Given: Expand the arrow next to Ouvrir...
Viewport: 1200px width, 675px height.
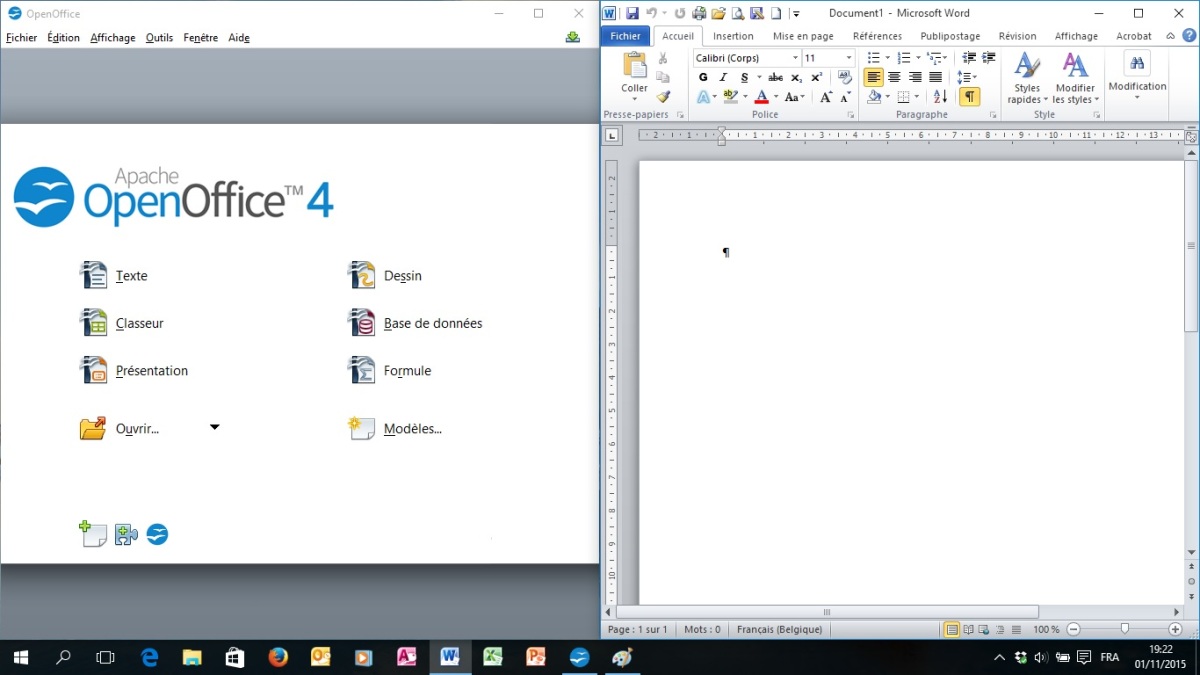Looking at the screenshot, I should coord(214,428).
